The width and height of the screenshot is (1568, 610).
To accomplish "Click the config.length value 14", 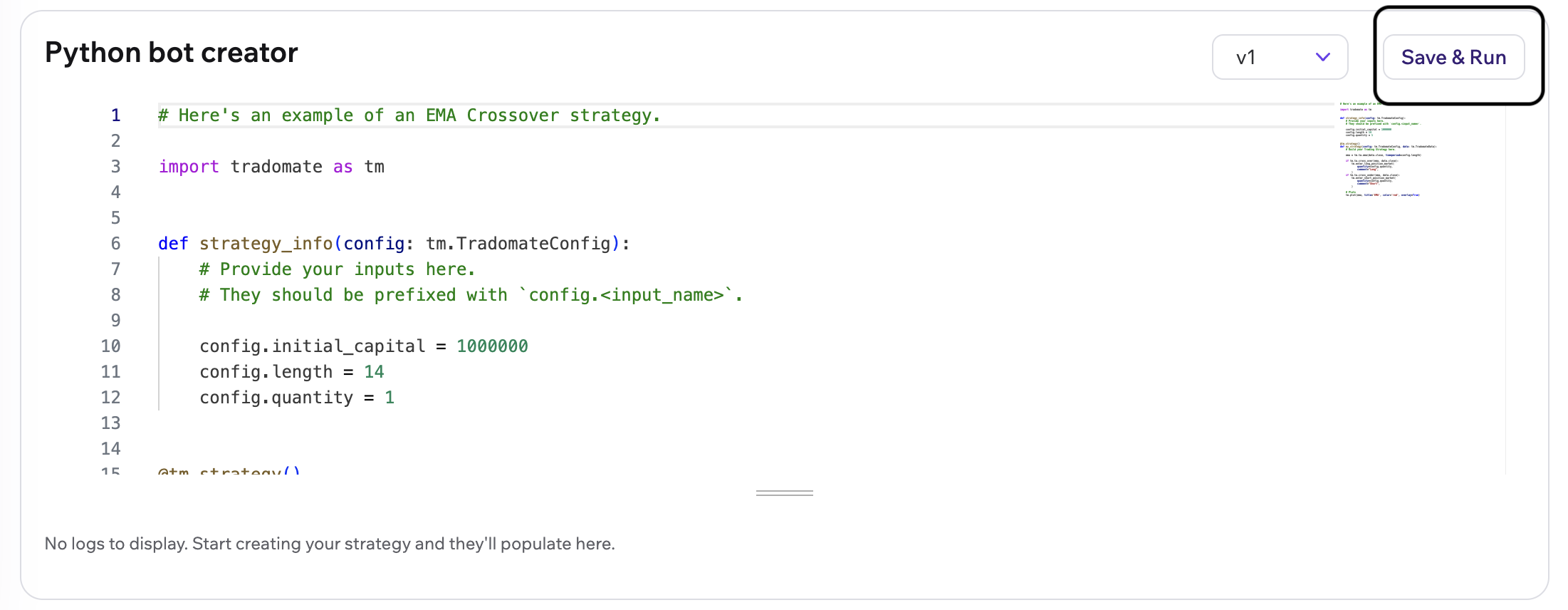I will click(374, 372).
